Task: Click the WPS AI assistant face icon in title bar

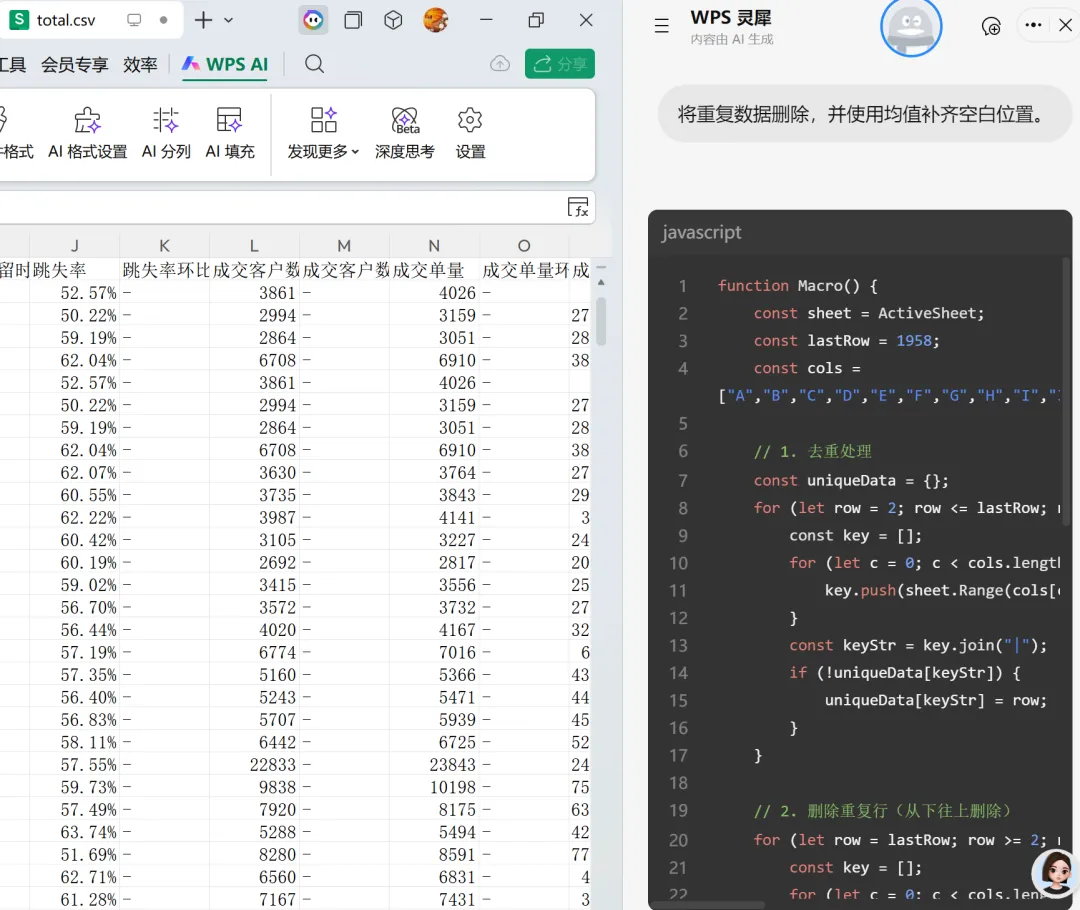Action: tap(313, 20)
